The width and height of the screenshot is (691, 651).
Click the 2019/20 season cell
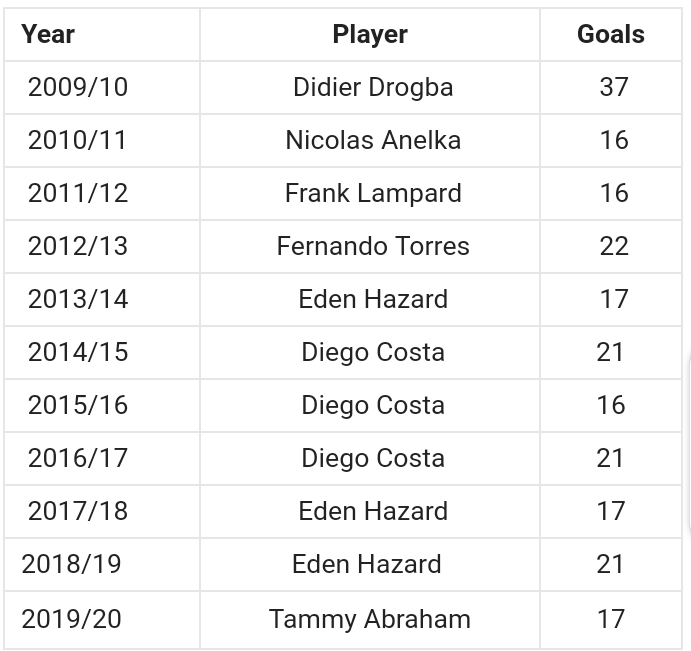(71, 619)
